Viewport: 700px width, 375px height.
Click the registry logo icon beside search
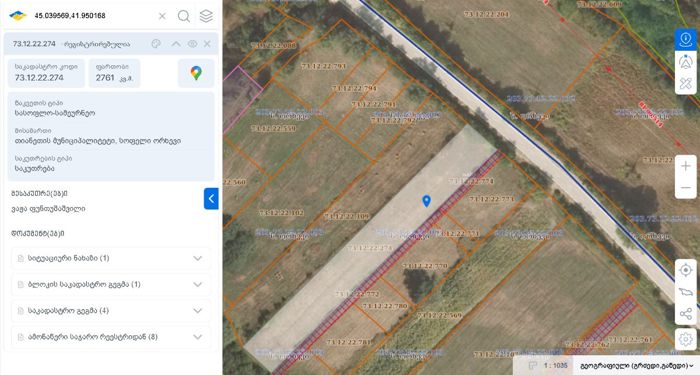click(18, 16)
